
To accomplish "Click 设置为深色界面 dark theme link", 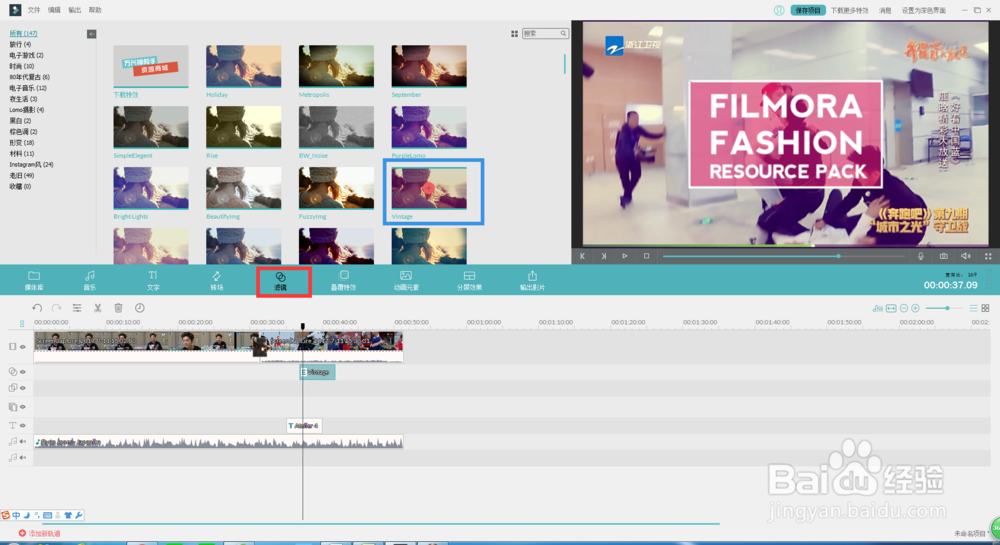I will pyautogui.click(x=923, y=10).
